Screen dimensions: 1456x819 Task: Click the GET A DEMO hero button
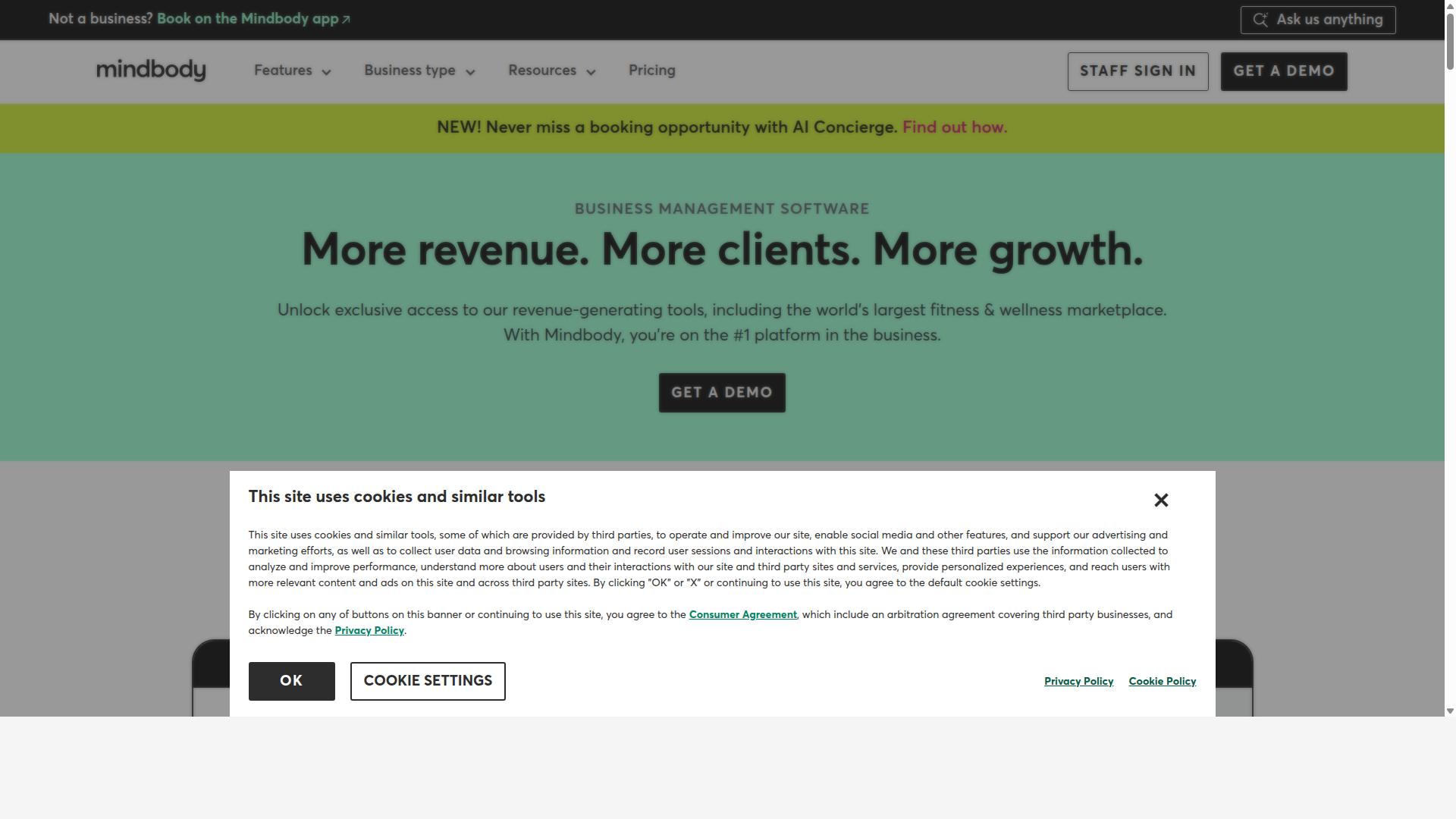click(x=722, y=393)
